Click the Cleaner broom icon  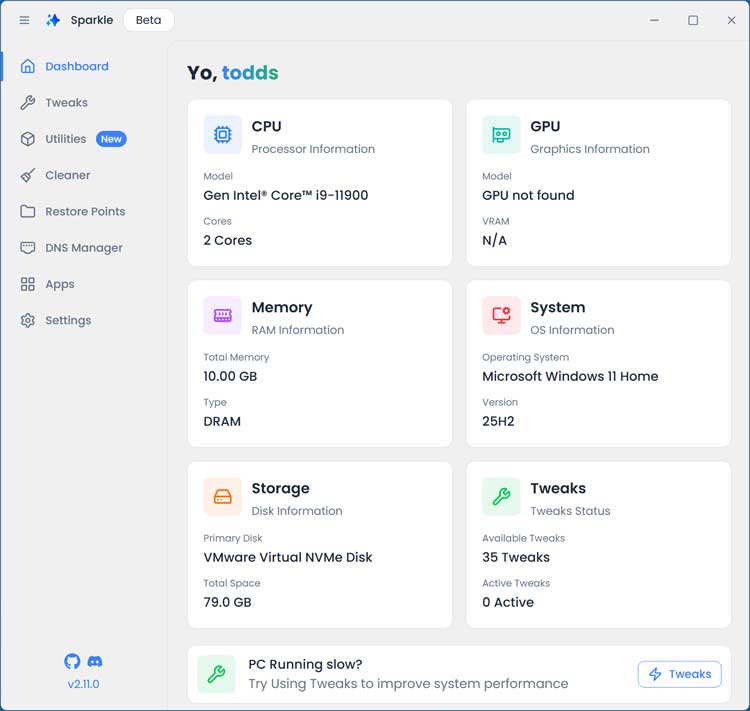(x=28, y=175)
